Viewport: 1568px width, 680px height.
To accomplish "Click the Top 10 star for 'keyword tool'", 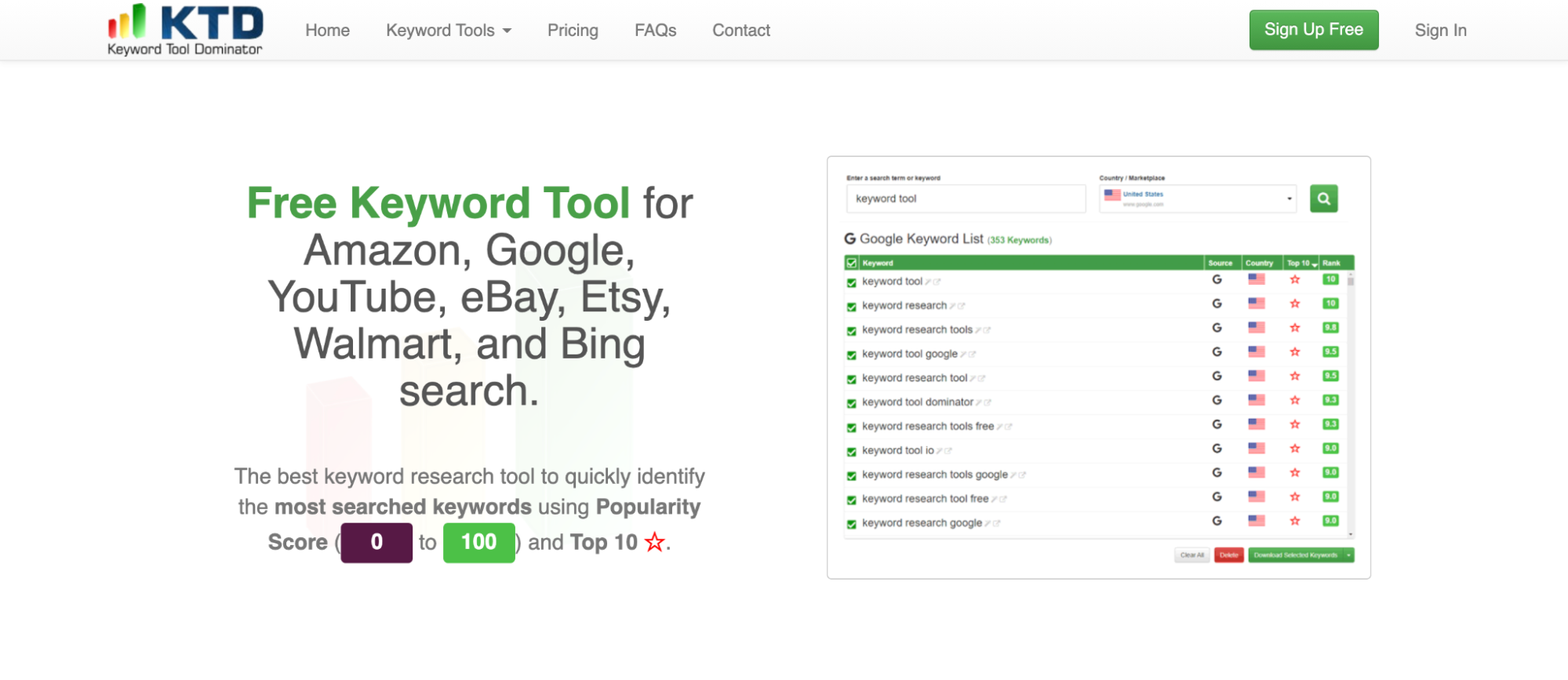I will pyautogui.click(x=1294, y=280).
